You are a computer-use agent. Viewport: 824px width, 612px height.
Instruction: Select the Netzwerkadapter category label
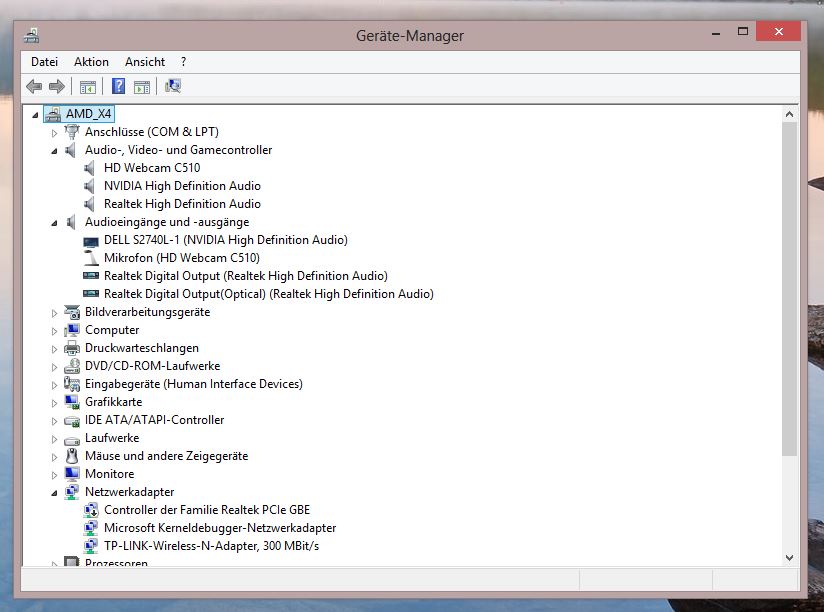point(130,492)
